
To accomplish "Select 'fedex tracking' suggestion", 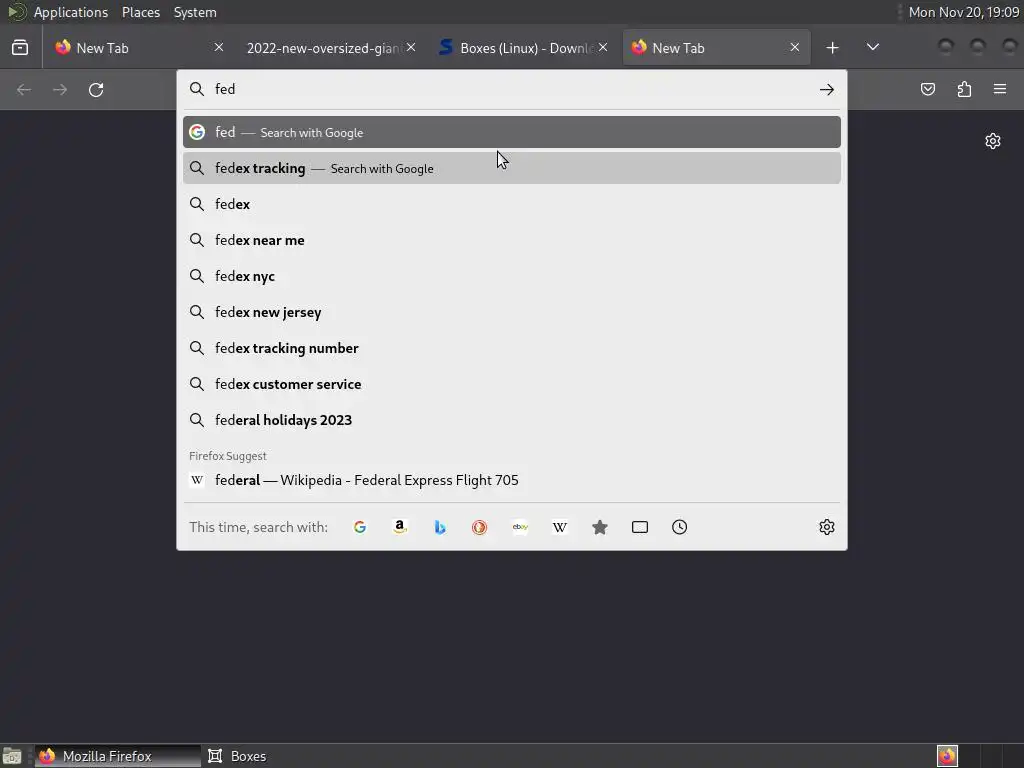I will [x=512, y=168].
